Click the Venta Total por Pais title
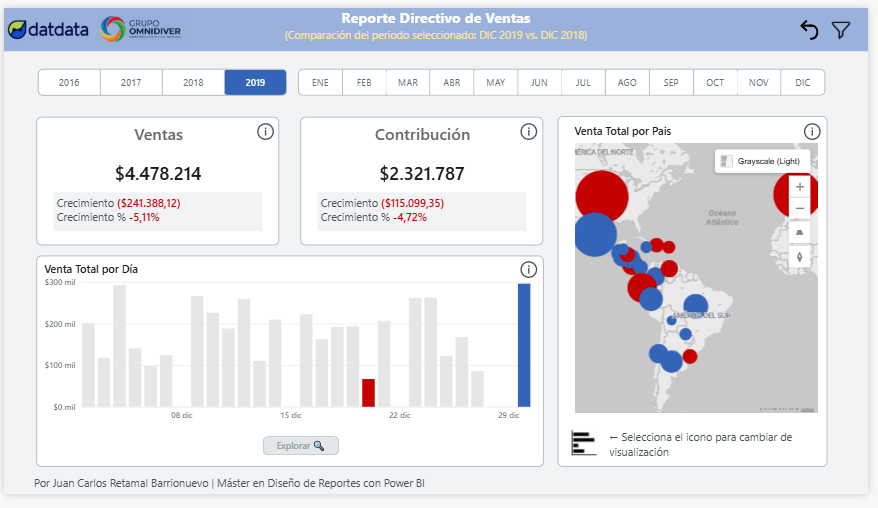This screenshot has width=878, height=508. [x=623, y=131]
